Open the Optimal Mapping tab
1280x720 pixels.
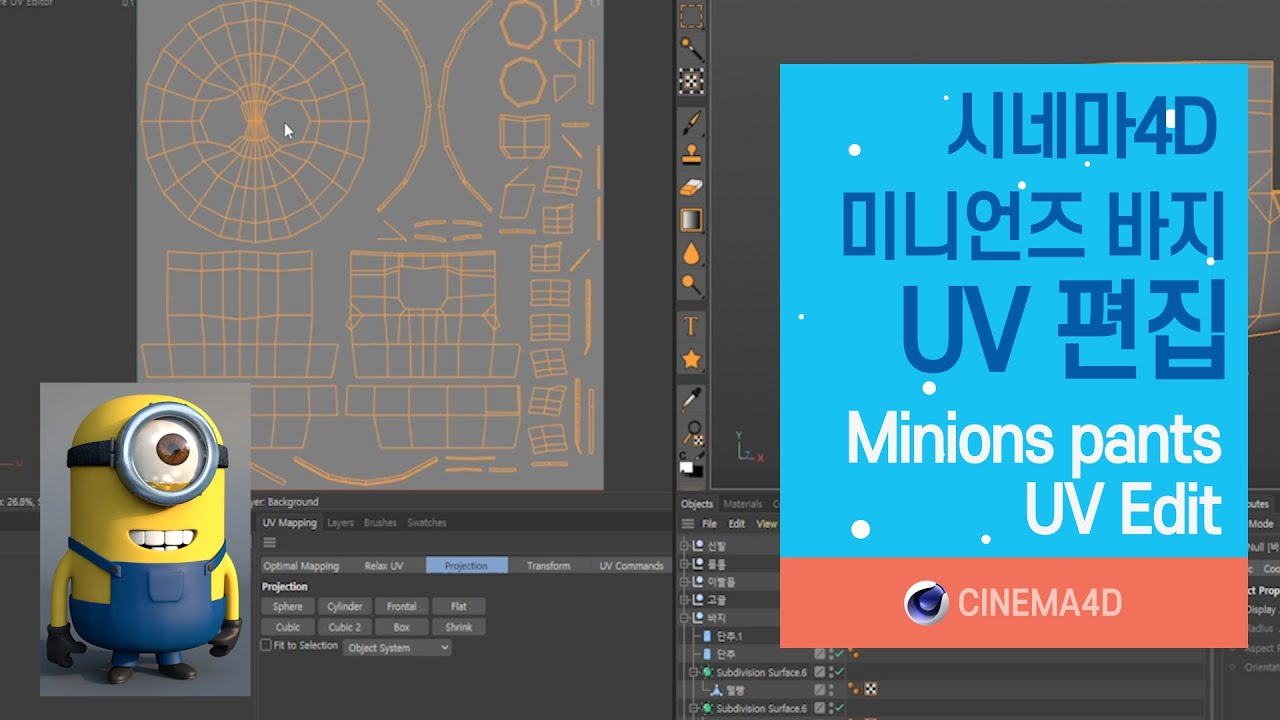301,566
